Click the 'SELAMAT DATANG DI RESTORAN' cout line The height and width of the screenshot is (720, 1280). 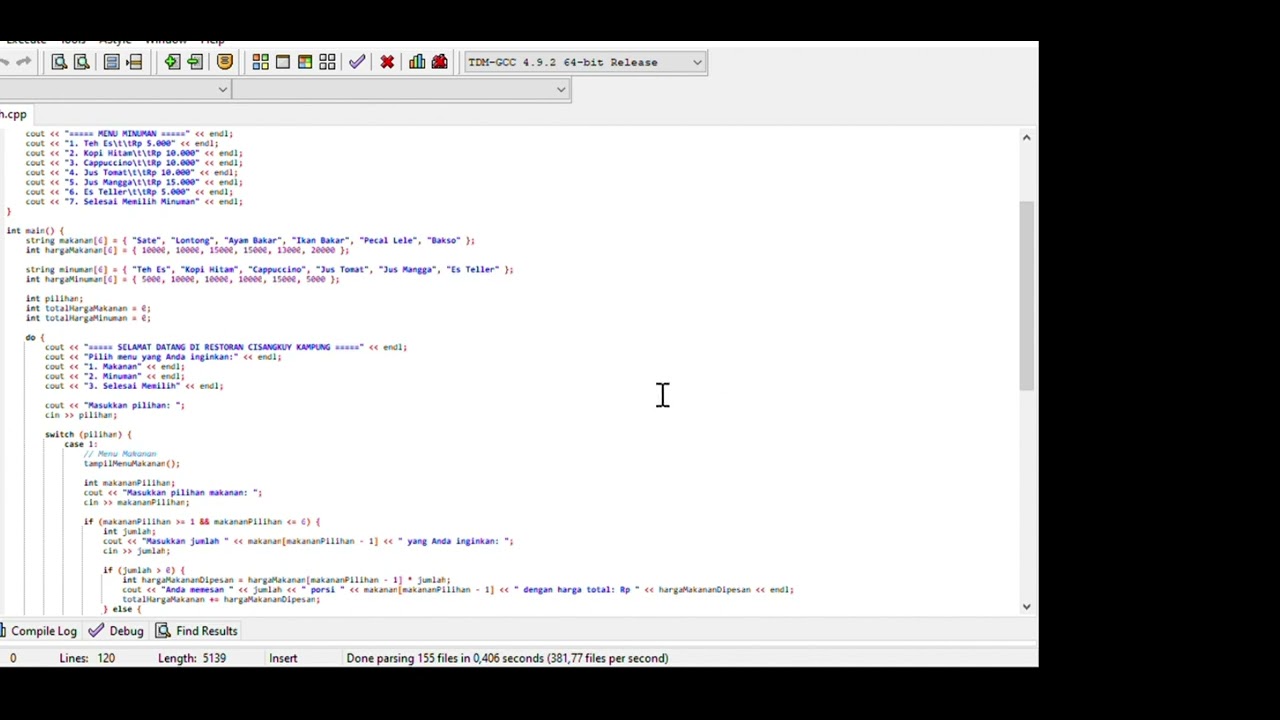pyautogui.click(x=226, y=347)
